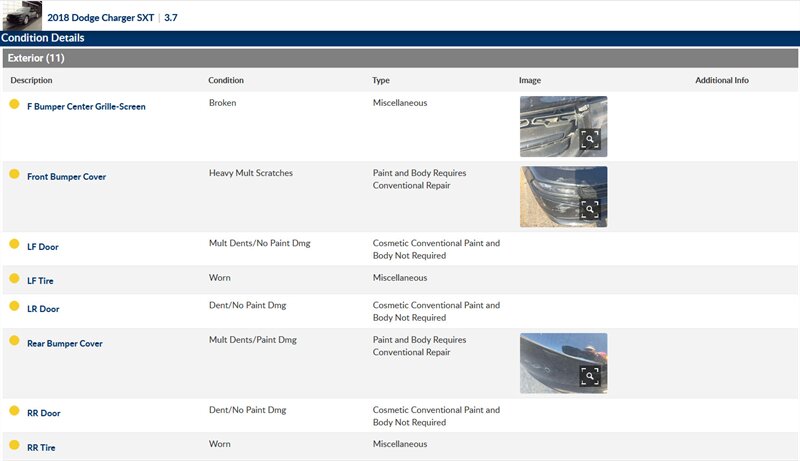800x461 pixels.
Task: Select the RR Tire entry
Action: coord(41,448)
